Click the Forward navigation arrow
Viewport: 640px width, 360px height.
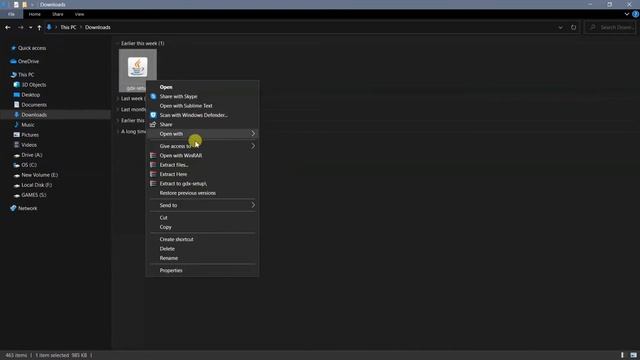(x=20, y=27)
